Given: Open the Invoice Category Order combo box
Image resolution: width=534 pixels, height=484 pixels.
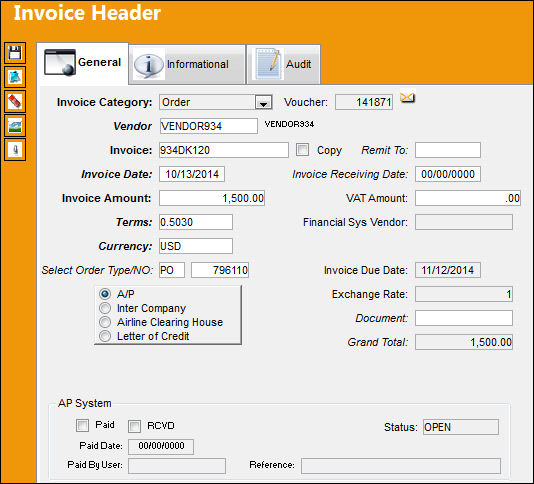Looking at the screenshot, I should (216, 102).
